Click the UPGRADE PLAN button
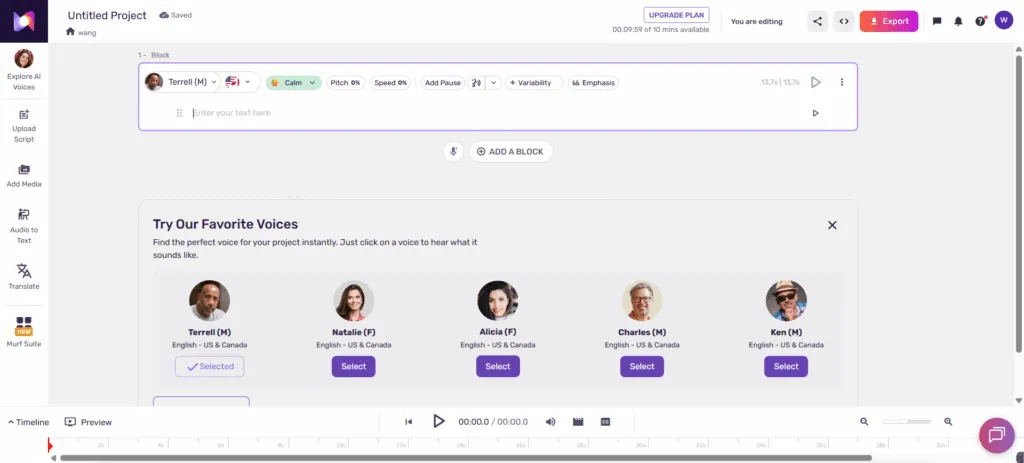The width and height of the screenshot is (1024, 463). (x=676, y=15)
